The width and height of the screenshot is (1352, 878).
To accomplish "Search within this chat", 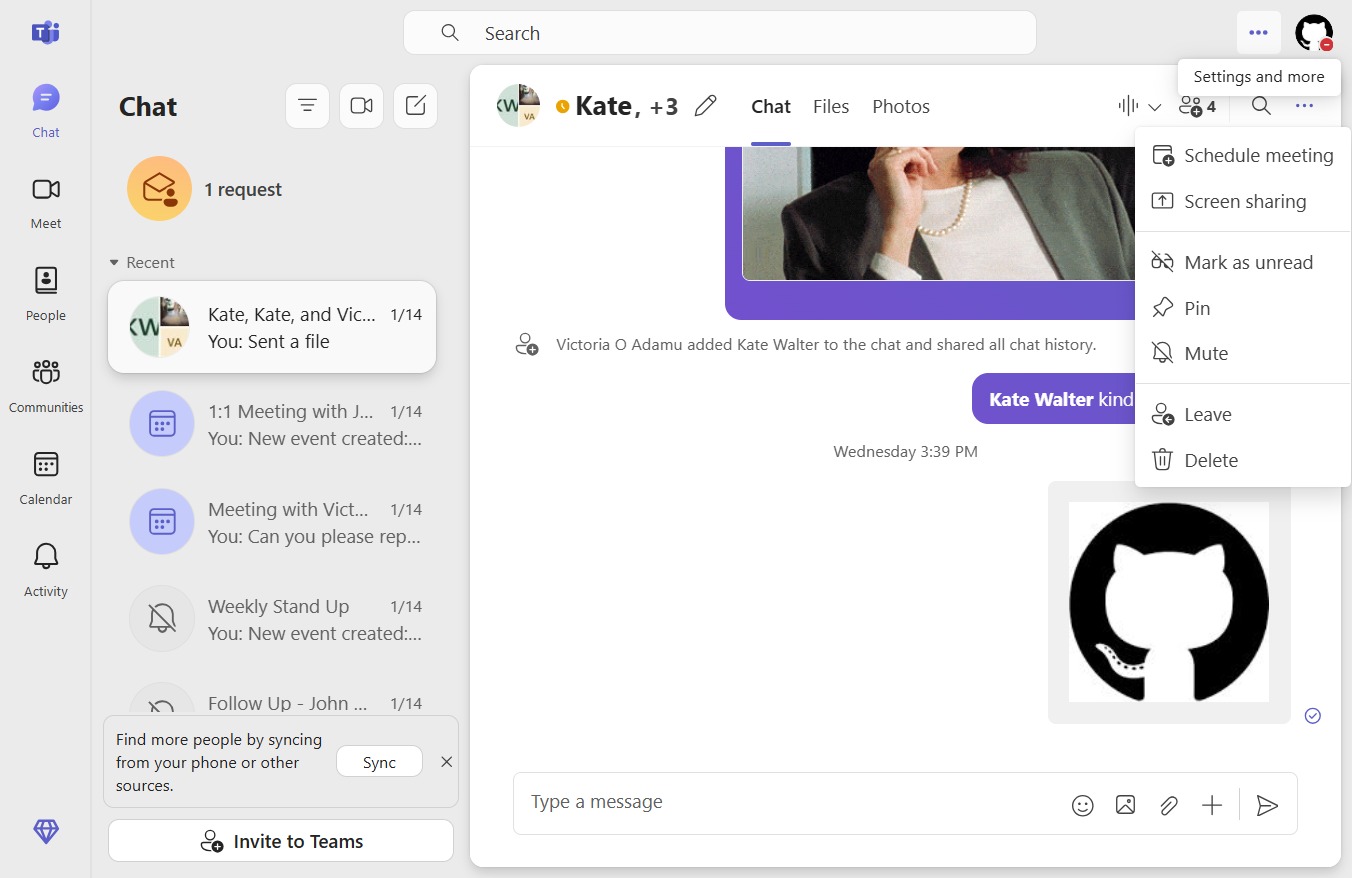I will point(1261,106).
